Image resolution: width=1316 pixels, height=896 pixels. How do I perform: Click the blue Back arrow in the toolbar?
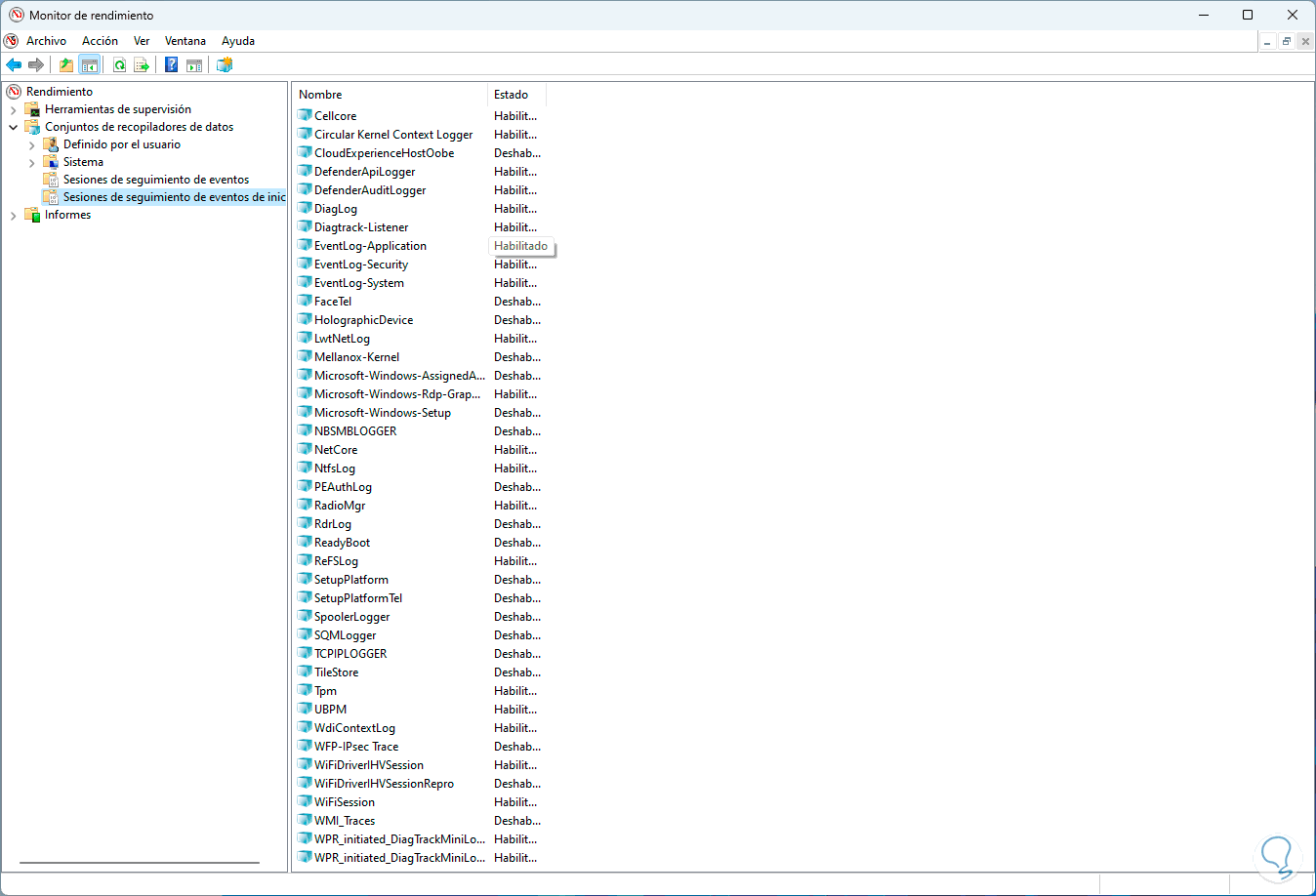(14, 65)
